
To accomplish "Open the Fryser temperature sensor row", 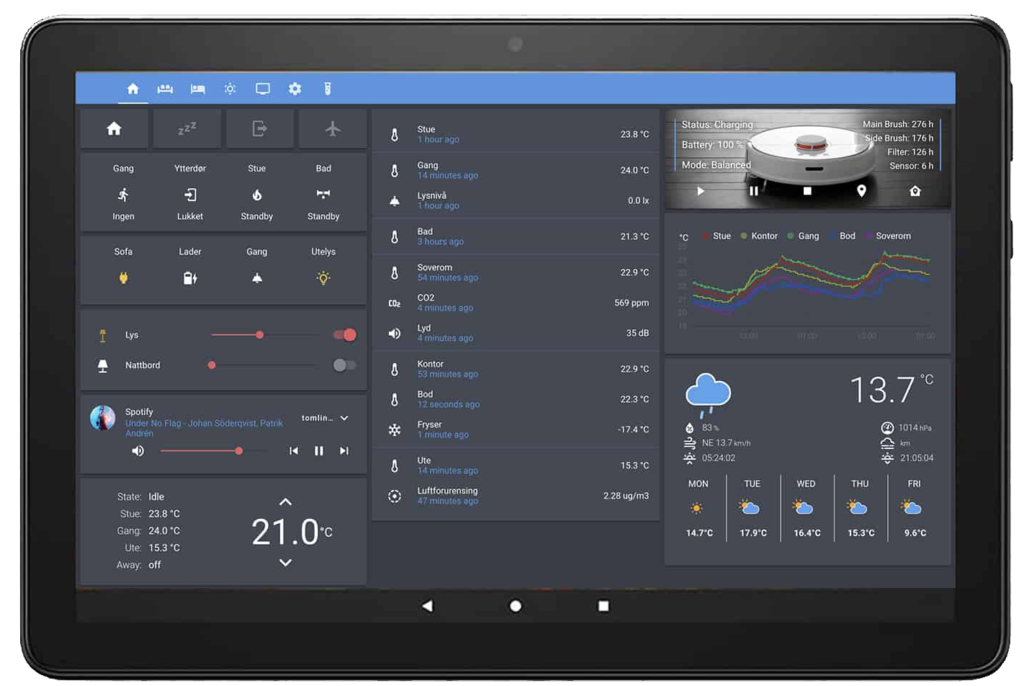I will [515, 430].
